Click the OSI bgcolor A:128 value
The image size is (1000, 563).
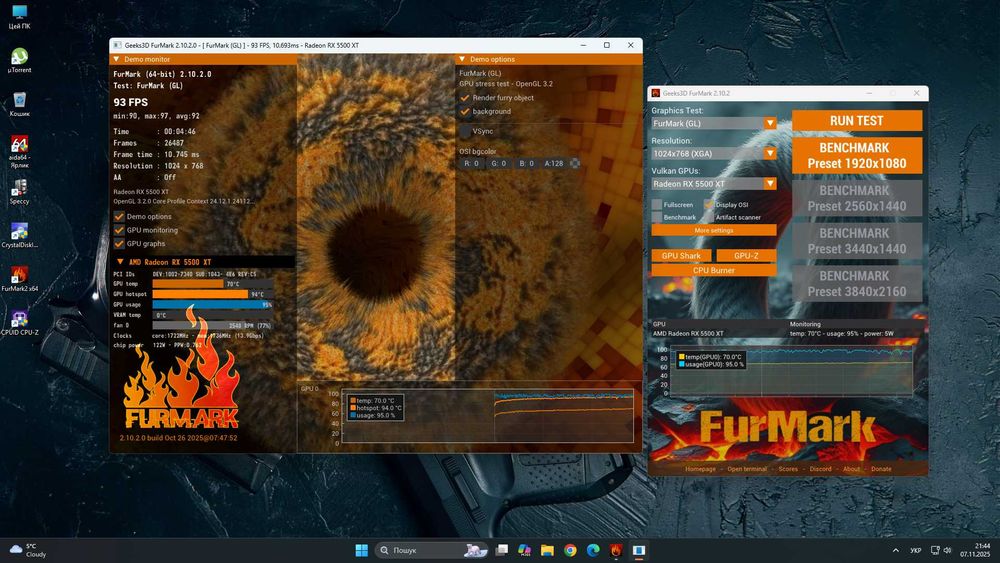coord(554,164)
